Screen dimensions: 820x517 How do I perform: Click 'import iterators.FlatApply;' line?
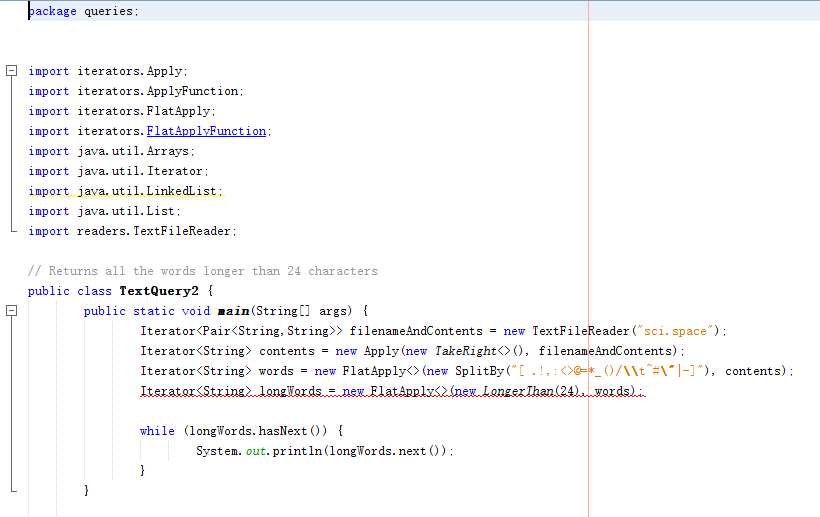pos(122,111)
